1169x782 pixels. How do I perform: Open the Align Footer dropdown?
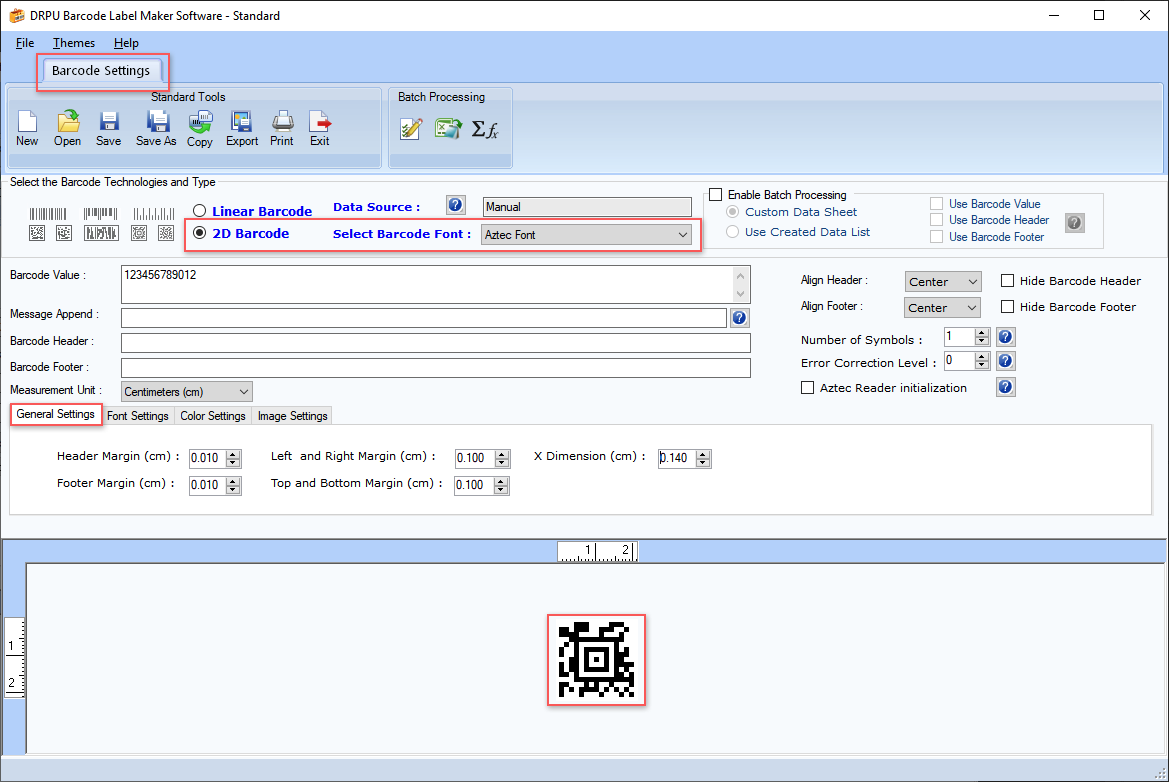click(x=942, y=308)
